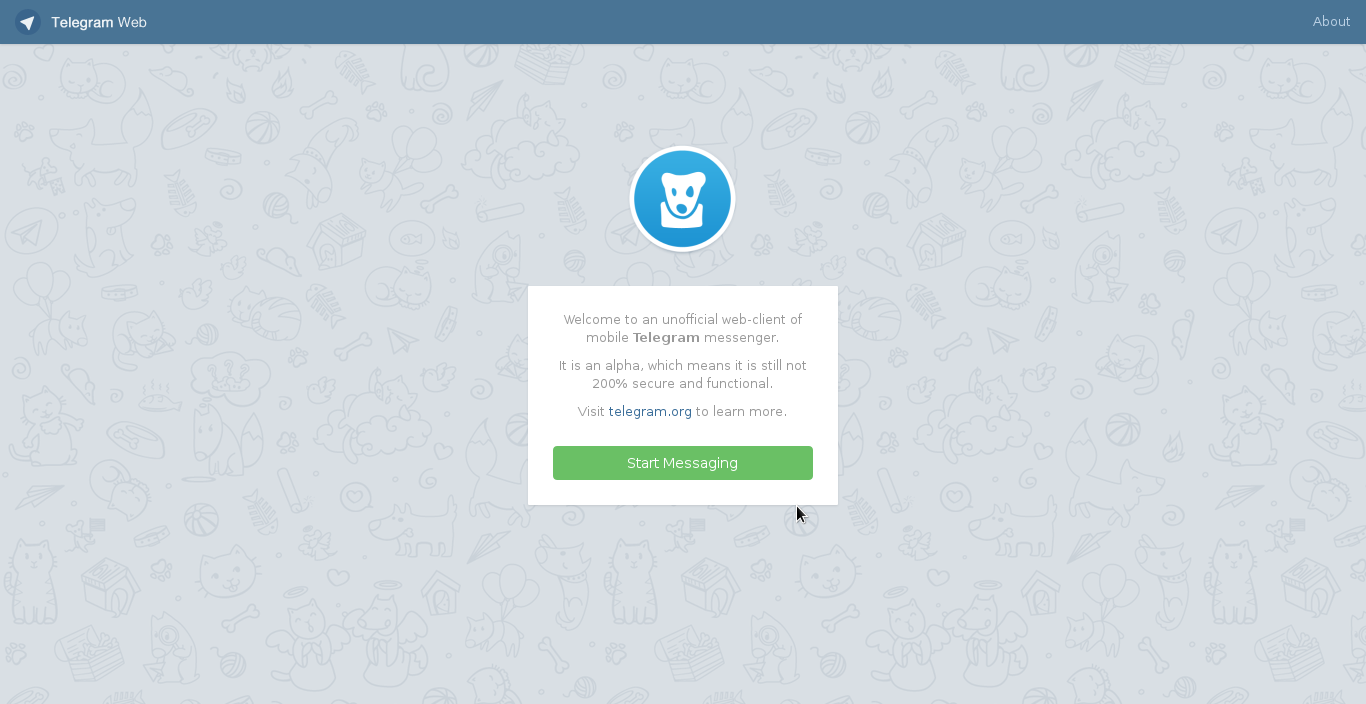Click the '200% secure and functional' line

pos(683,384)
